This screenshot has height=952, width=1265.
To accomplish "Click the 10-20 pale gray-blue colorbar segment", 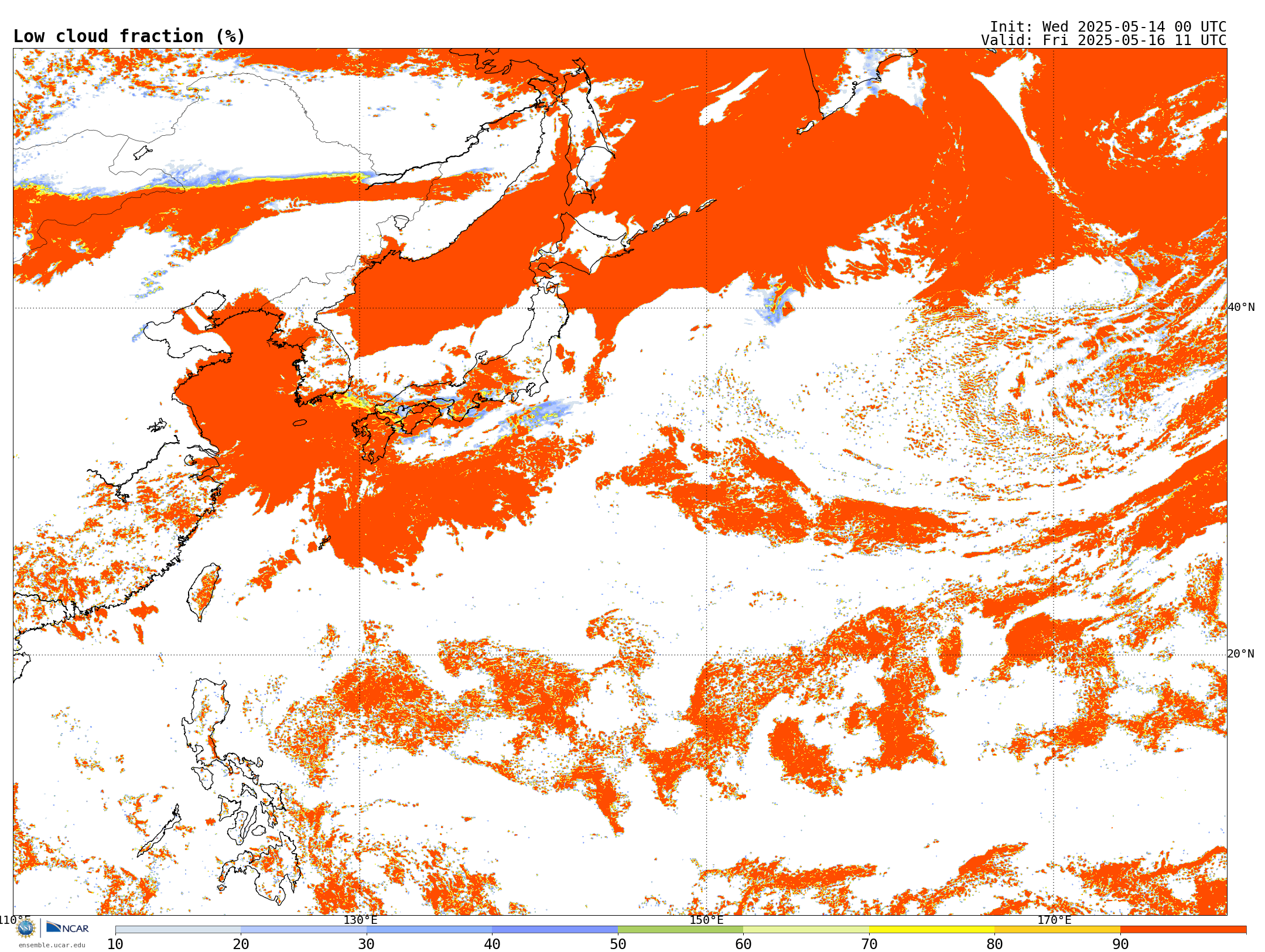I will 178,930.
